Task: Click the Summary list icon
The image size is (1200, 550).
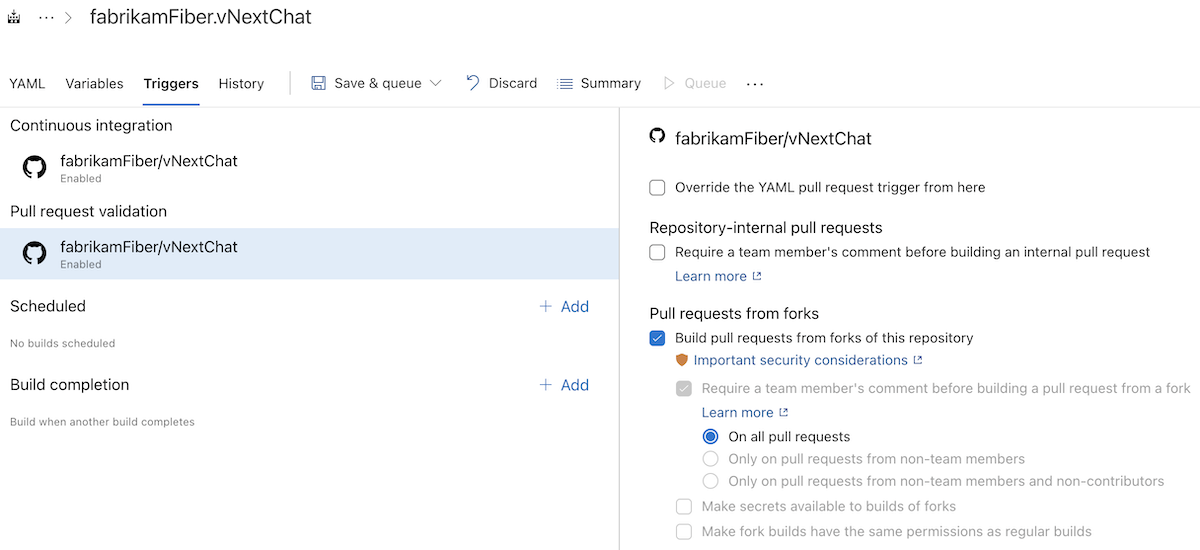Action: (565, 83)
